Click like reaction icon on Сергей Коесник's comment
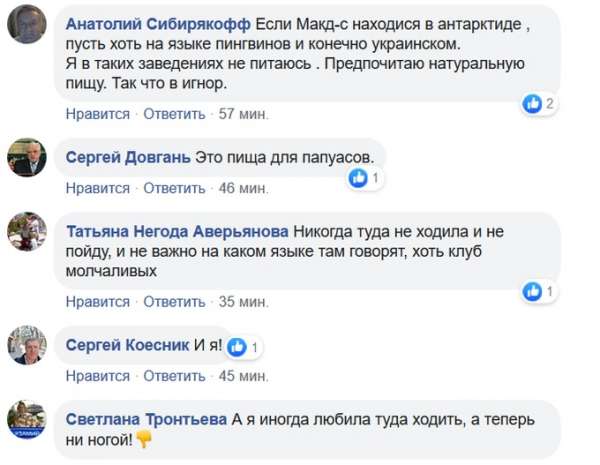 tap(237, 347)
